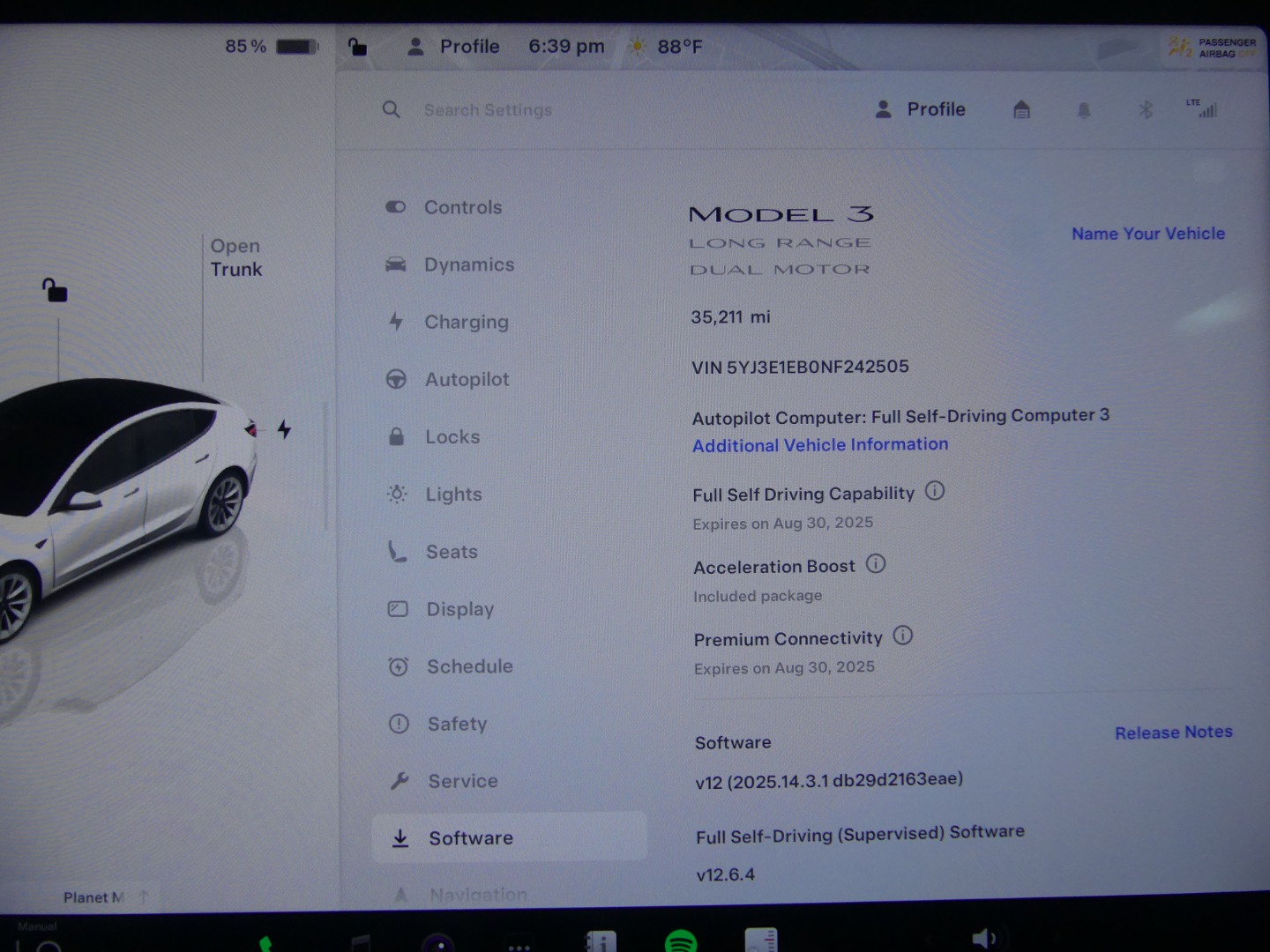Tap Name Your Vehicle
Viewport: 1270px width, 952px height.
(1147, 234)
